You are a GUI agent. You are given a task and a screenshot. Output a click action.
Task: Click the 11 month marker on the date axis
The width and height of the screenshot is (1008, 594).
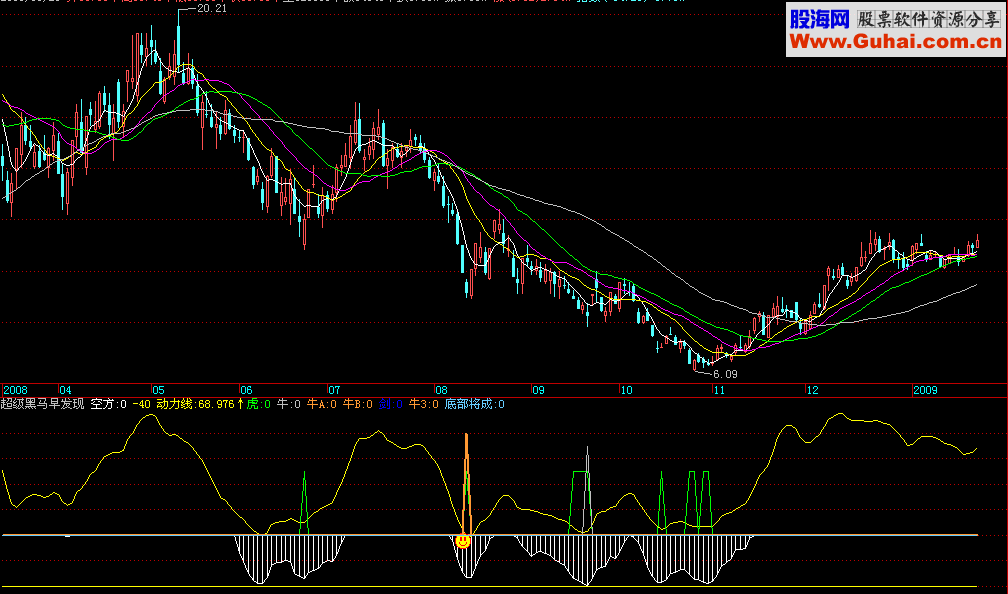[x=719, y=390]
